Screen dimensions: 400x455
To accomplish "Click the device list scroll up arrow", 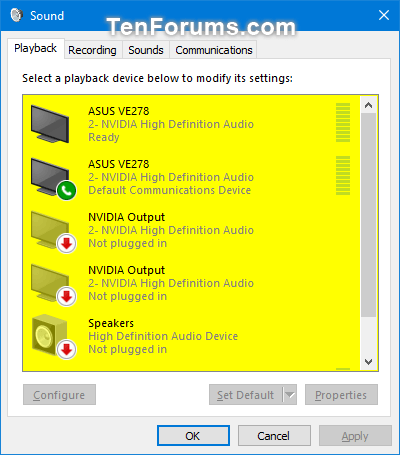I will coord(368,105).
